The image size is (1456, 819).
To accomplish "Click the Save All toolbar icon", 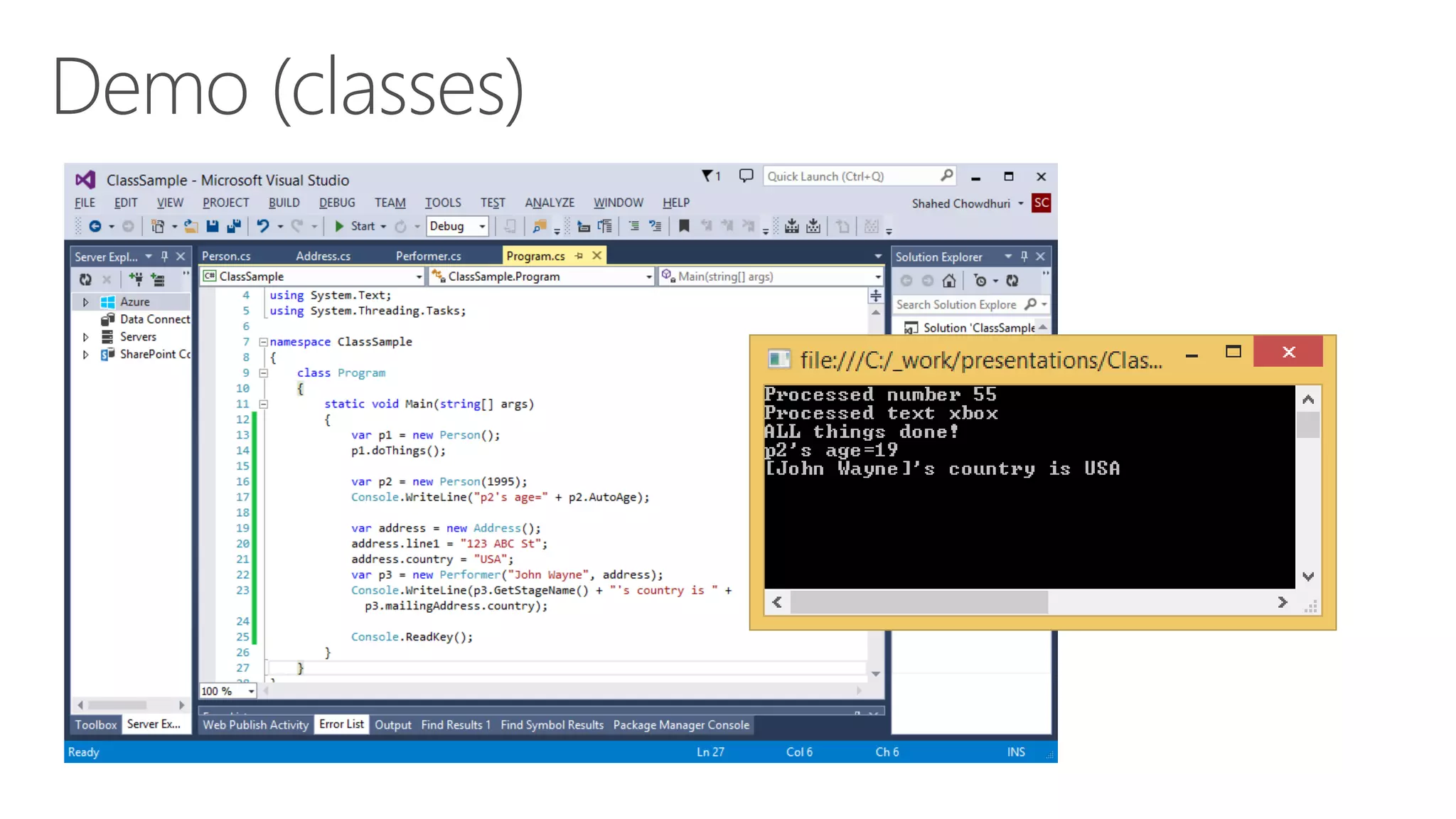I will pyautogui.click(x=233, y=226).
